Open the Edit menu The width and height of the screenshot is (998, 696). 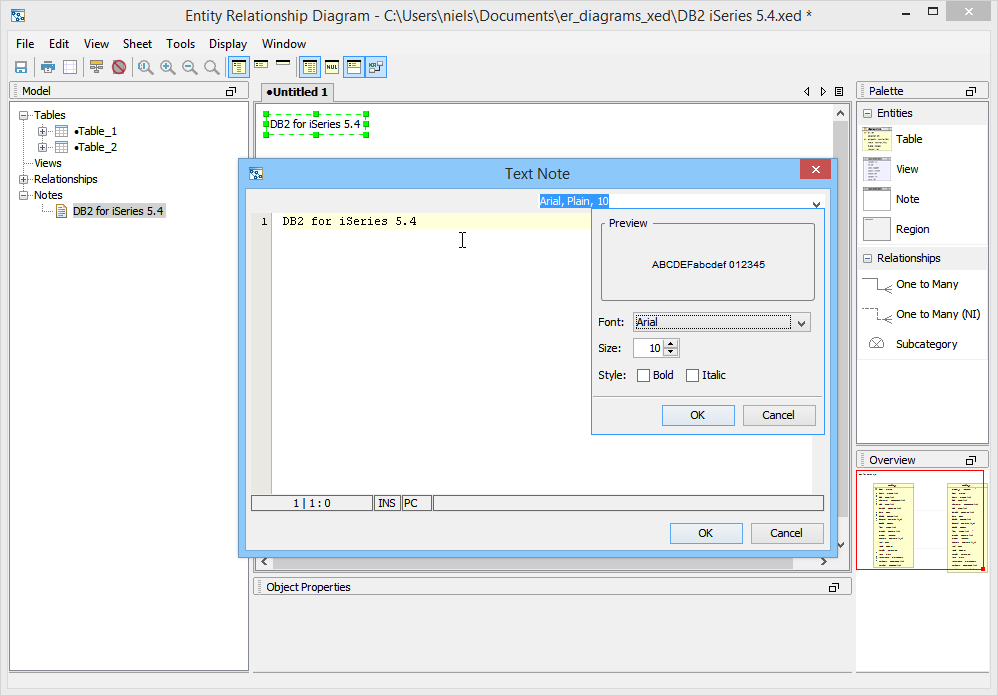59,44
